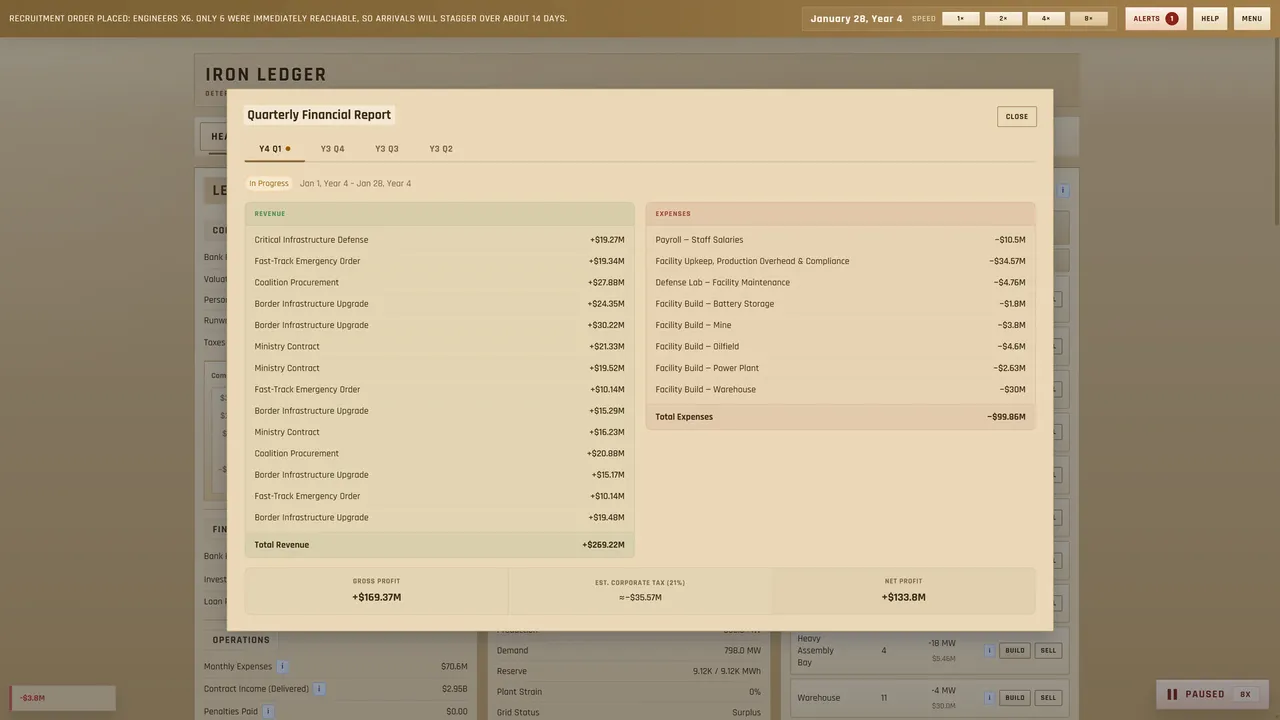The width and height of the screenshot is (1280, 720).
Task: Select Border Infrastructure Upgrade +$19.48M row
Action: [439, 518]
